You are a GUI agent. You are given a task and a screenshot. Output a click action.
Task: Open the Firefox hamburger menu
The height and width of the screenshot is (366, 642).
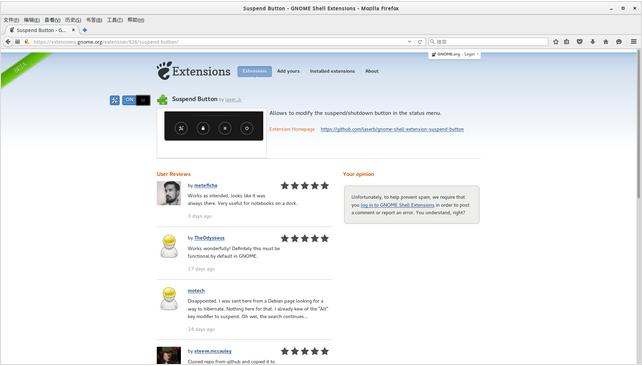(633, 42)
